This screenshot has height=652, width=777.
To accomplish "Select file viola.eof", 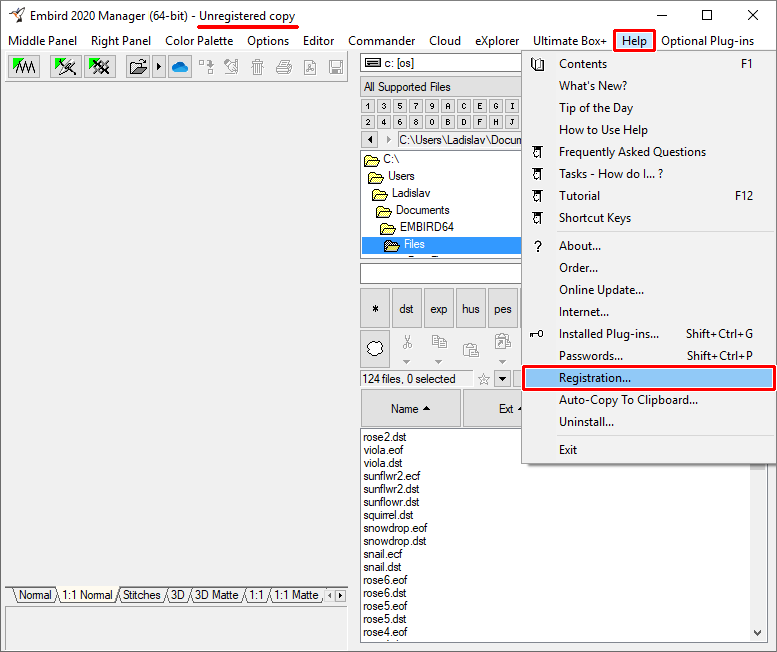I will pos(383,450).
